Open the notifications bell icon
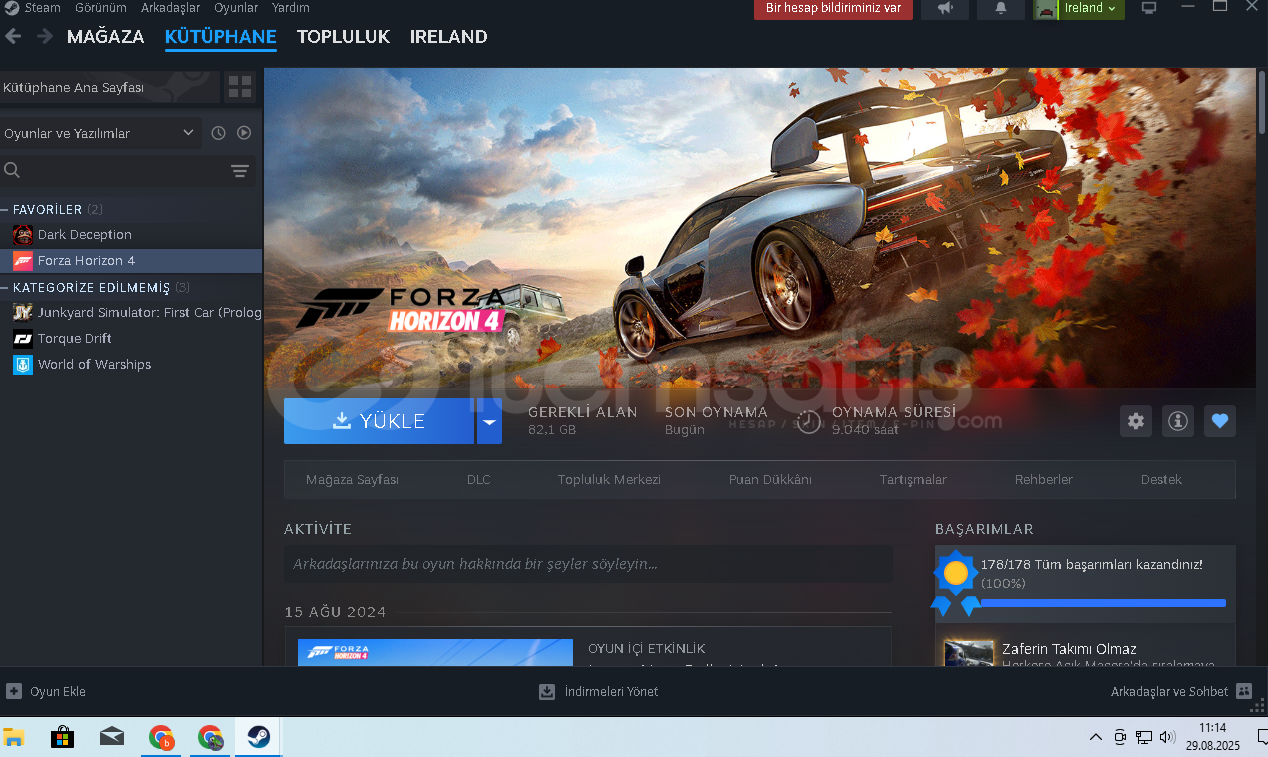1268x757 pixels. (1001, 8)
